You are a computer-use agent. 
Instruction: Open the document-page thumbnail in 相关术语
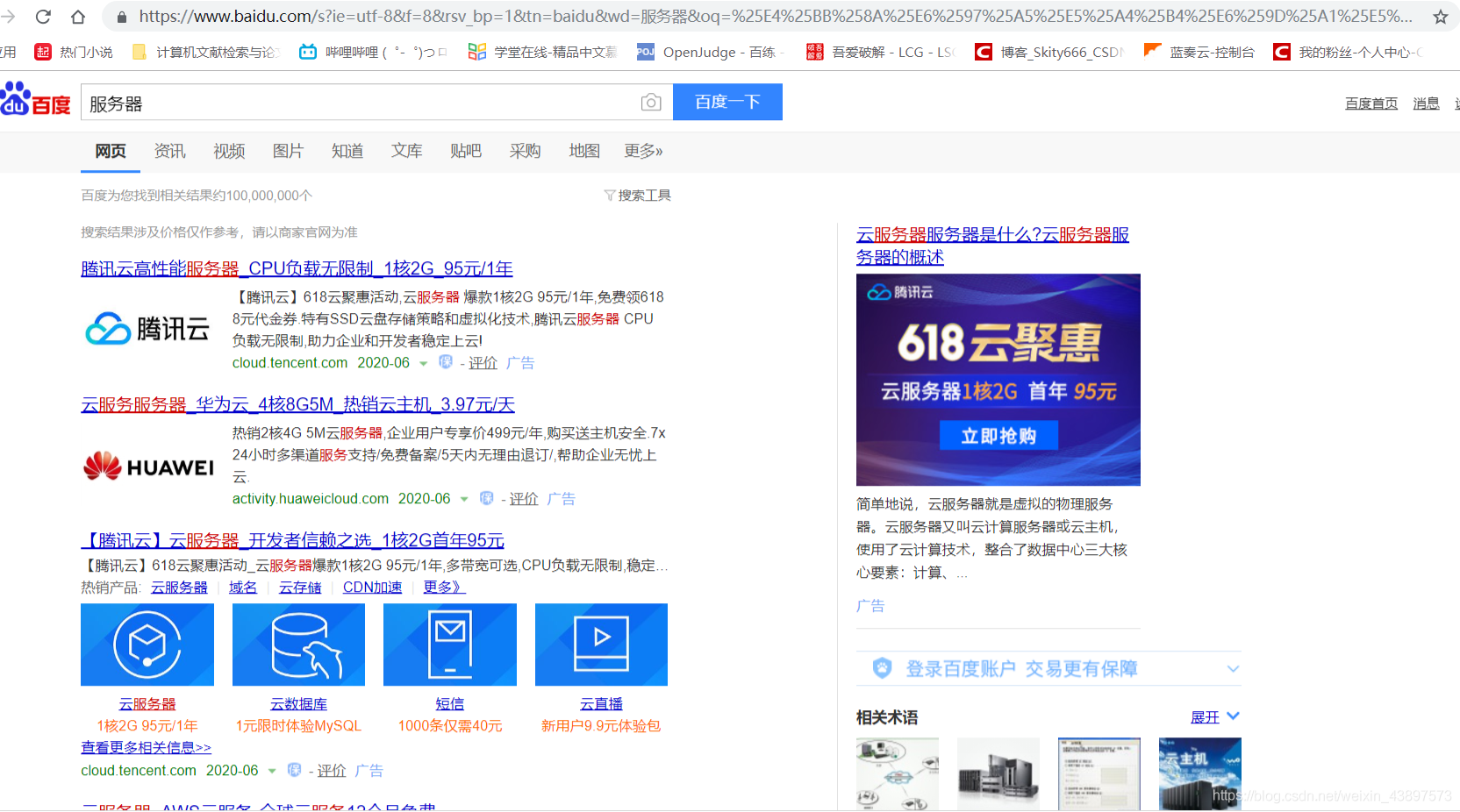pyautogui.click(x=1099, y=774)
